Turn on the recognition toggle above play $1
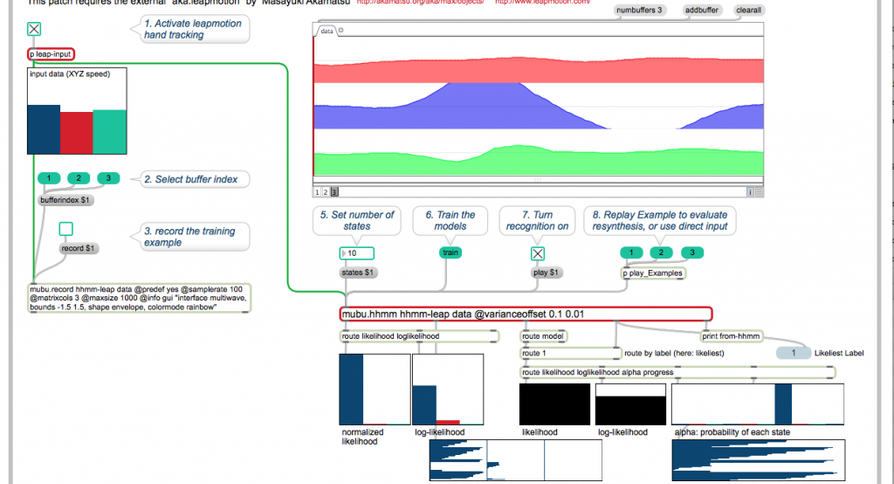 click(538, 254)
